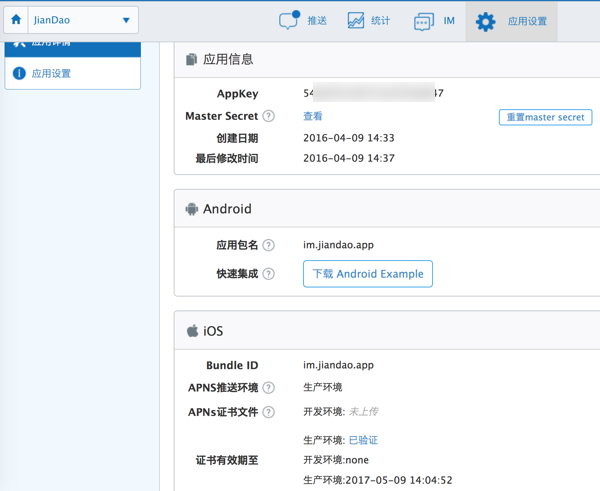Open the 快速集成 help question mark

(269, 274)
